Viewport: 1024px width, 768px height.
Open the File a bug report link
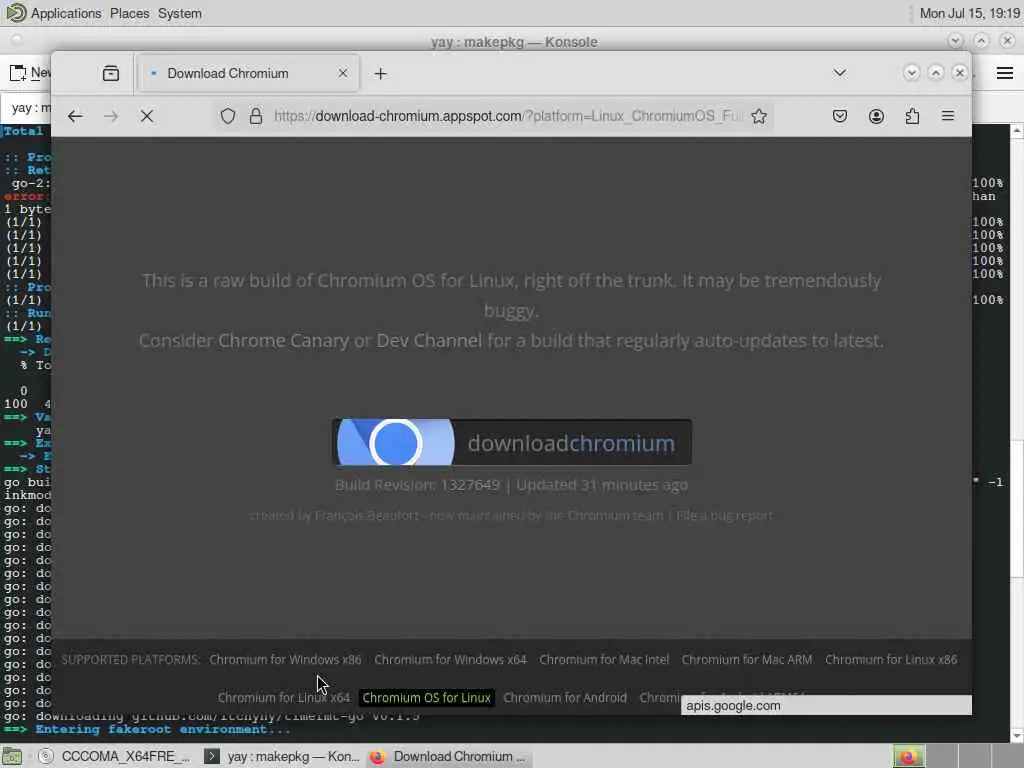click(x=724, y=515)
